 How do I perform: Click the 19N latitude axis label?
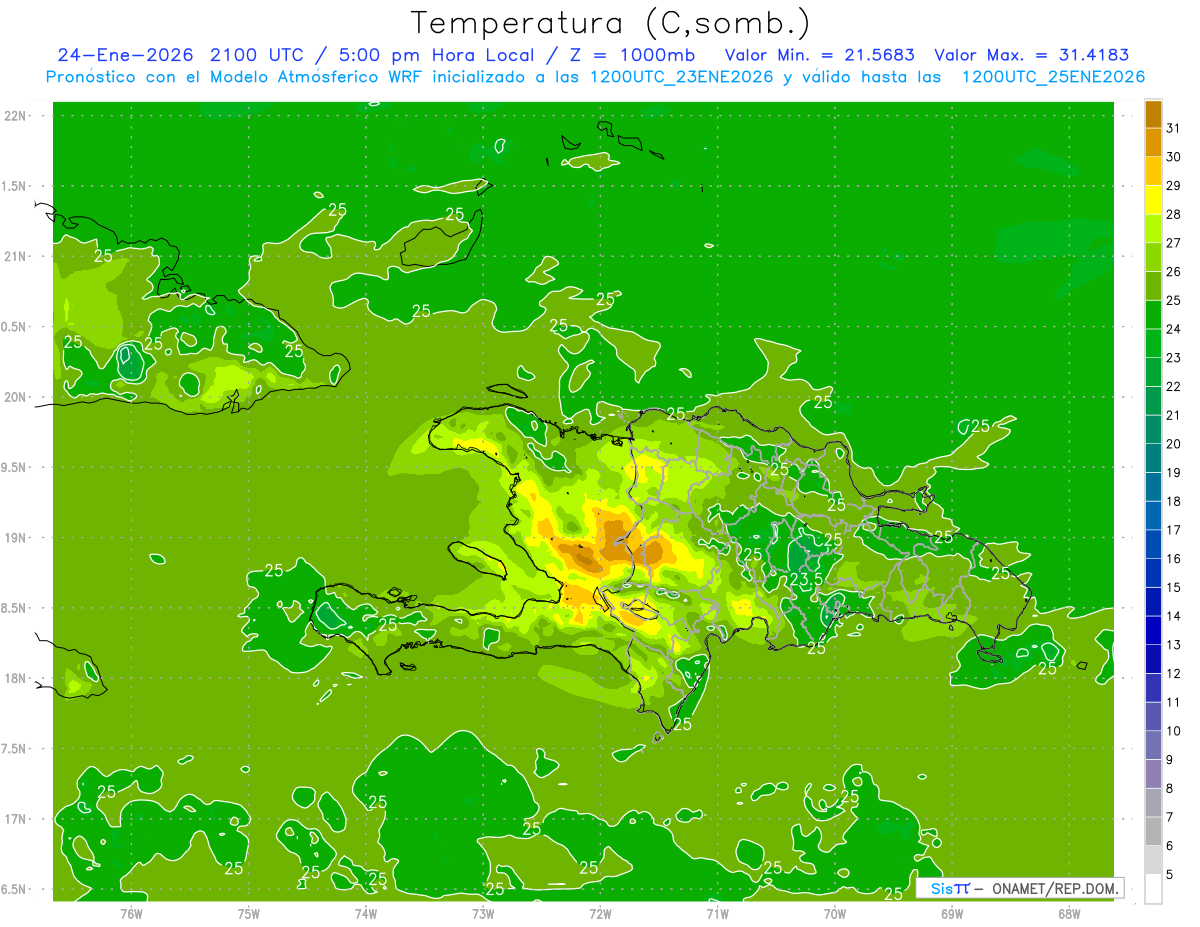click(16, 538)
